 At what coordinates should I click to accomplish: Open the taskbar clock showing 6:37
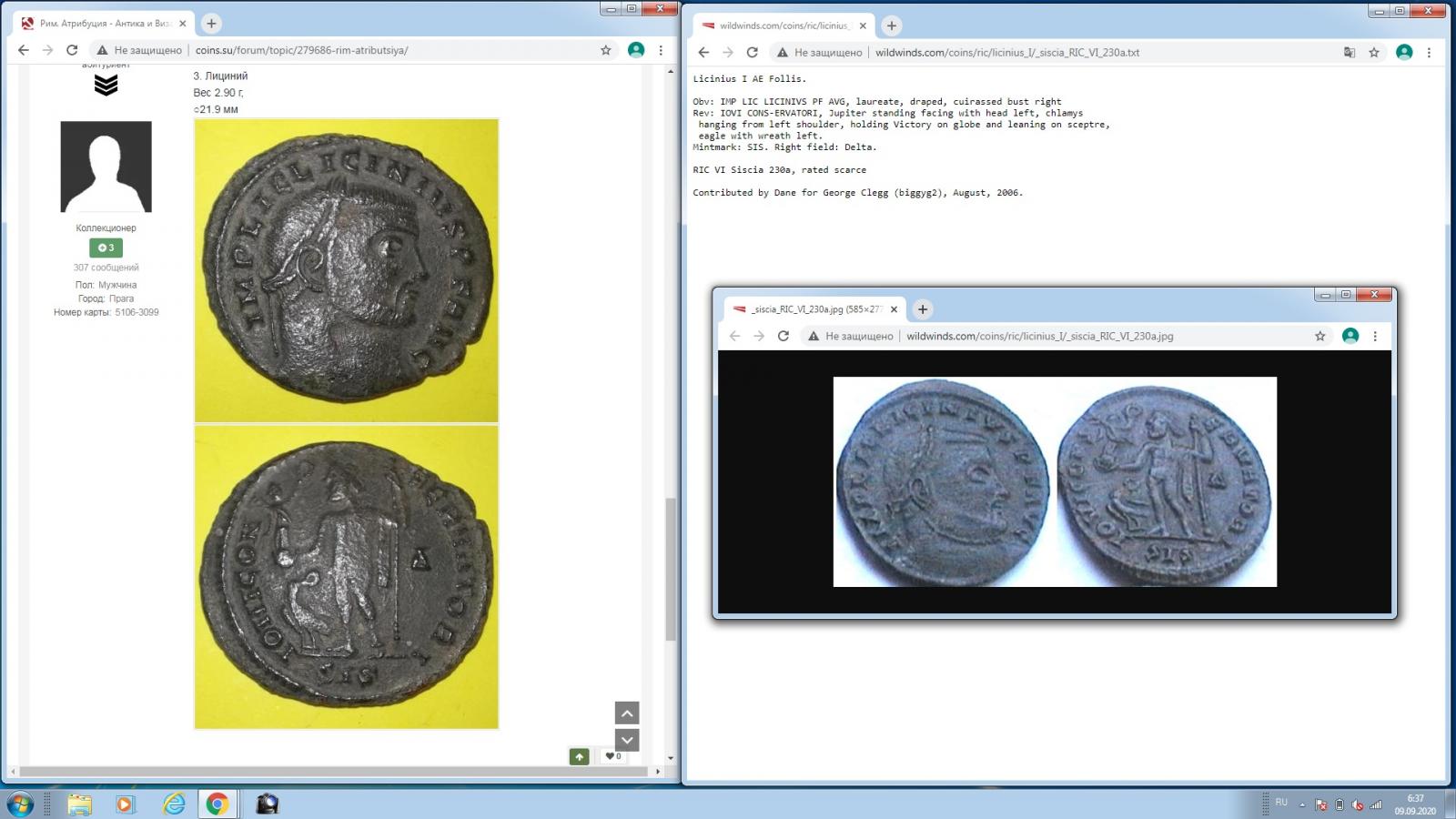pos(1415,804)
